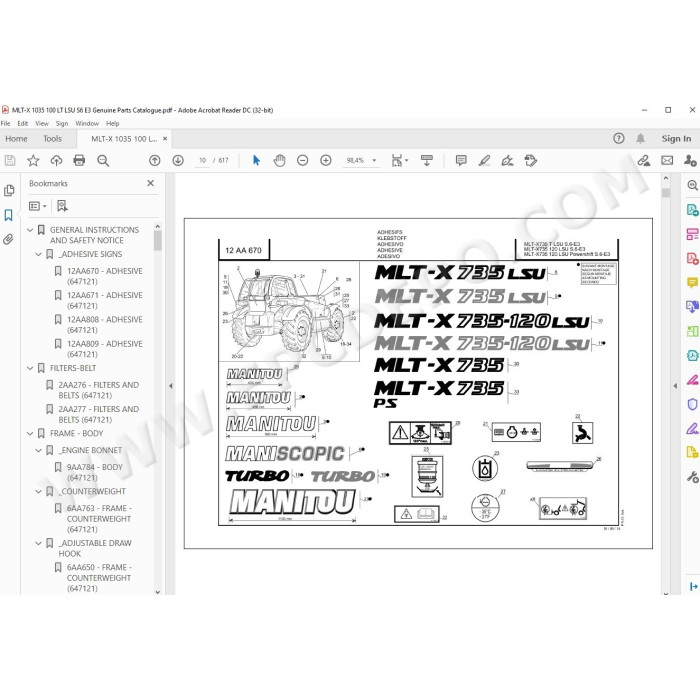Zoom in with plus icon
Image resolution: width=700 pixels, height=700 pixels.
(326, 160)
